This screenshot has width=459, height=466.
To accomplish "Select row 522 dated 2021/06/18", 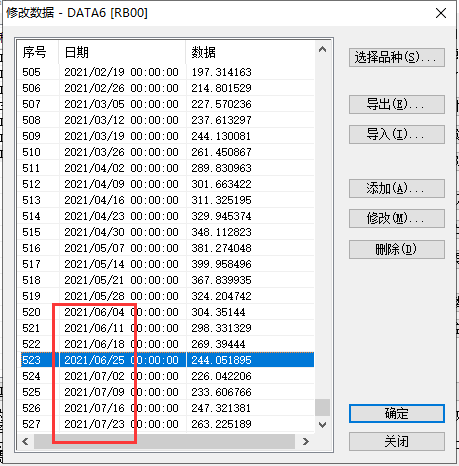I will (x=166, y=344).
